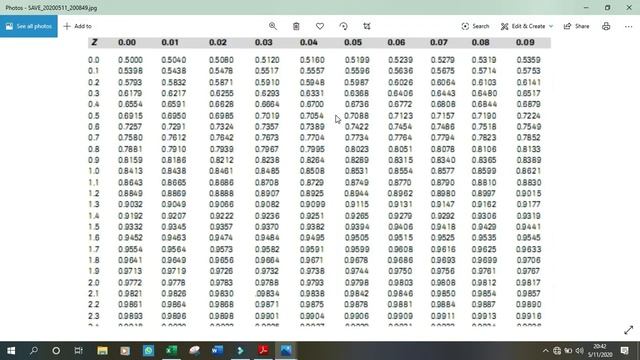Click table value 0.9505
Image resolution: width=640 pixels, height=360 pixels.
[x=356, y=238]
